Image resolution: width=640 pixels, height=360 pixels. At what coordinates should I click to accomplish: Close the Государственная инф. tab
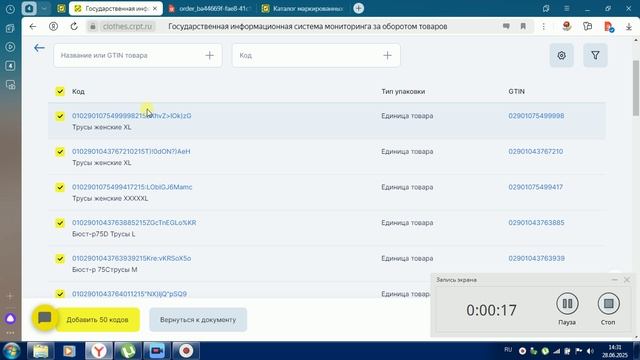155,8
